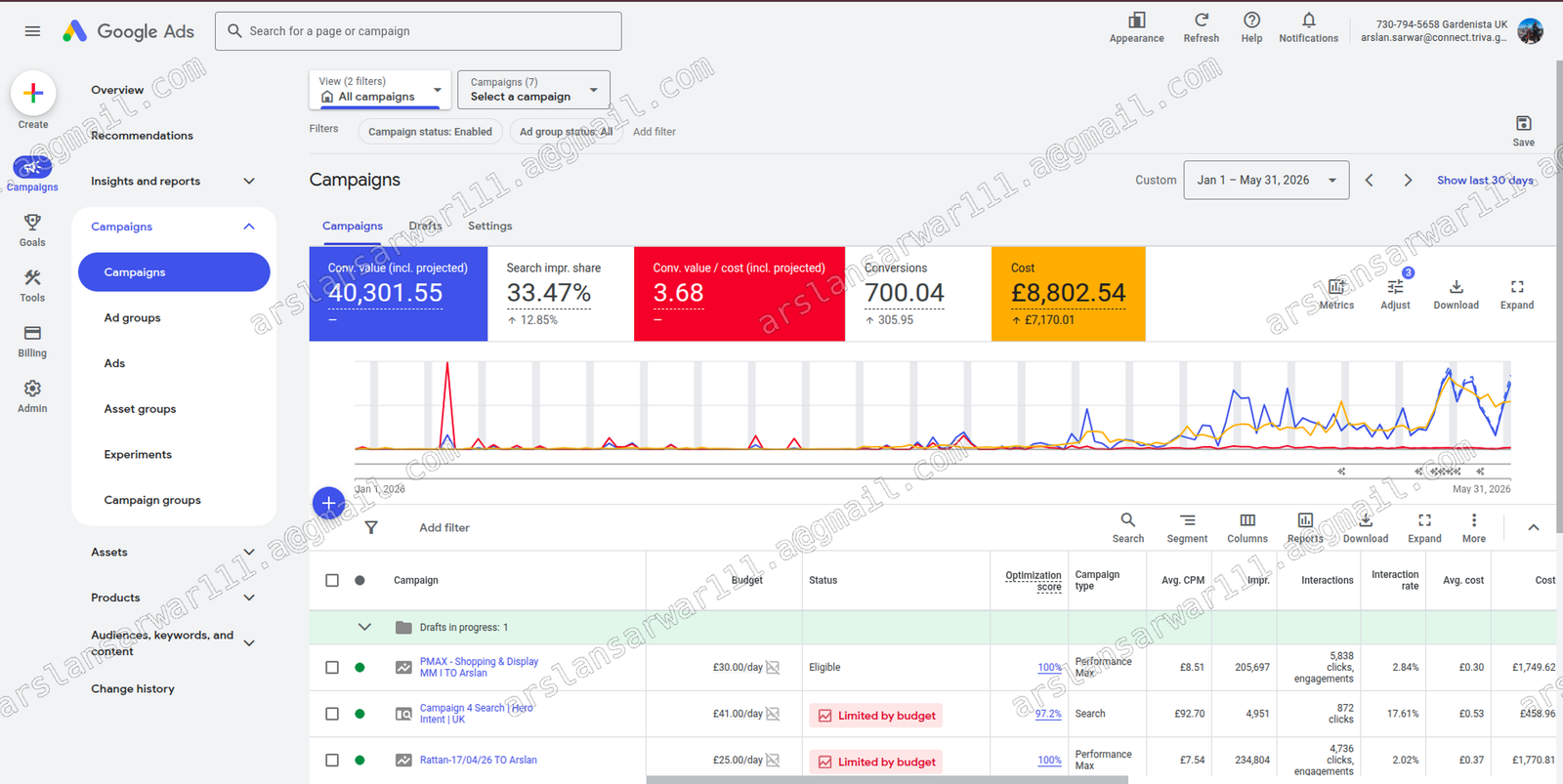Click the Ad group status: All filter chip
Screen dimensions: 1563x784
(566, 132)
